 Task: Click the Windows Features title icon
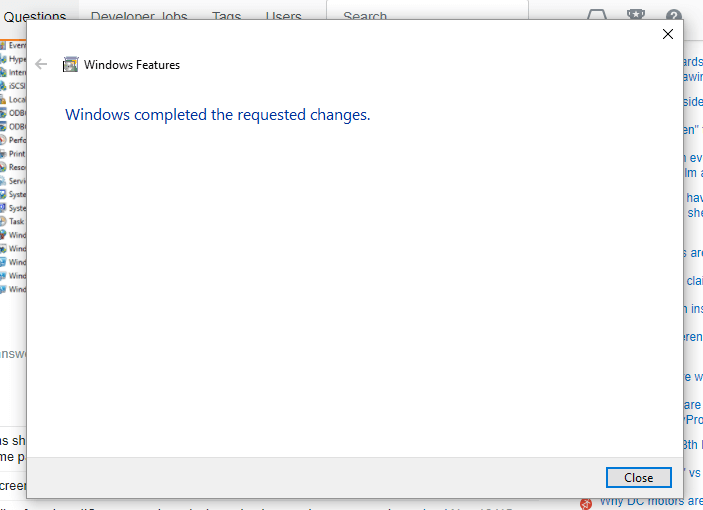70,65
